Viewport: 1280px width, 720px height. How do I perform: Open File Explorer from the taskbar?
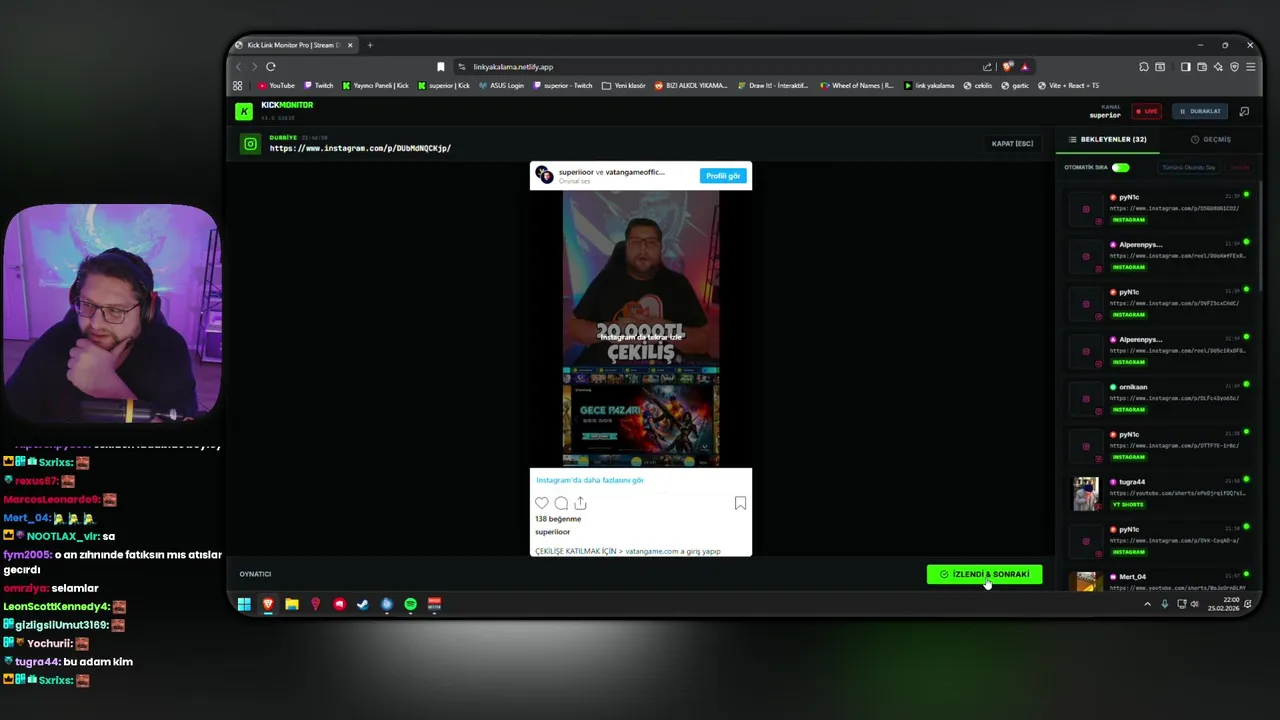tap(292, 604)
